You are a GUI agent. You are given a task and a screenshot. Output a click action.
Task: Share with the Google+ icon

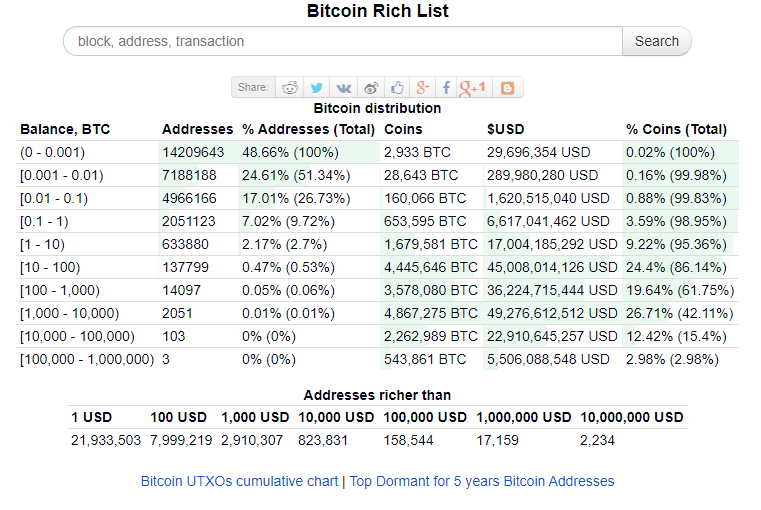tap(422, 88)
